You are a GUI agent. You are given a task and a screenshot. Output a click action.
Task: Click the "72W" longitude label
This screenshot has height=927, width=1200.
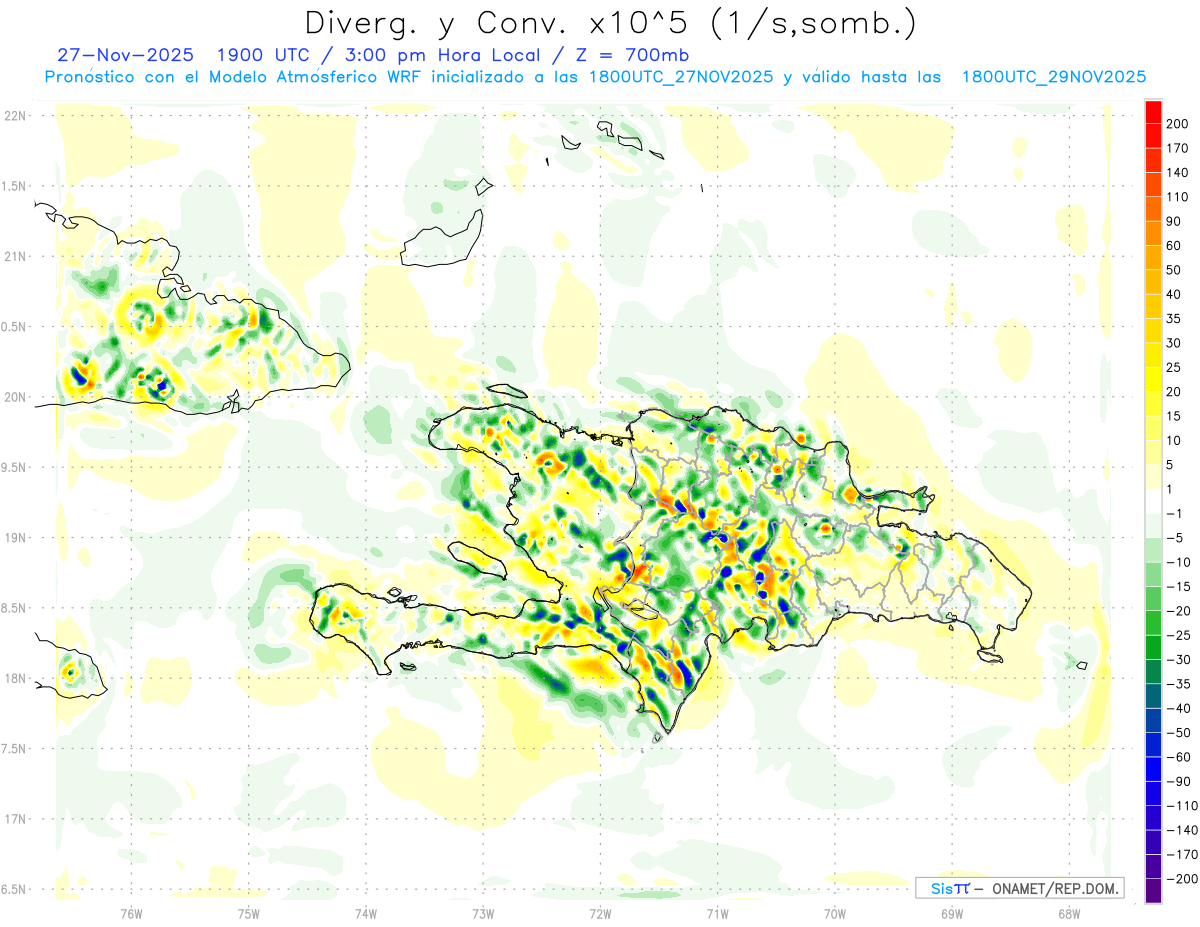click(x=600, y=913)
